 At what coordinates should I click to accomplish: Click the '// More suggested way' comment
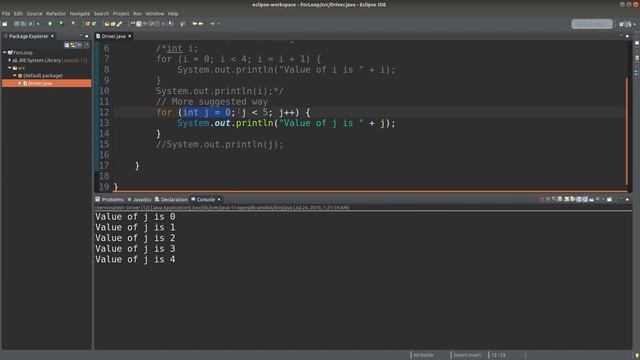pos(212,102)
